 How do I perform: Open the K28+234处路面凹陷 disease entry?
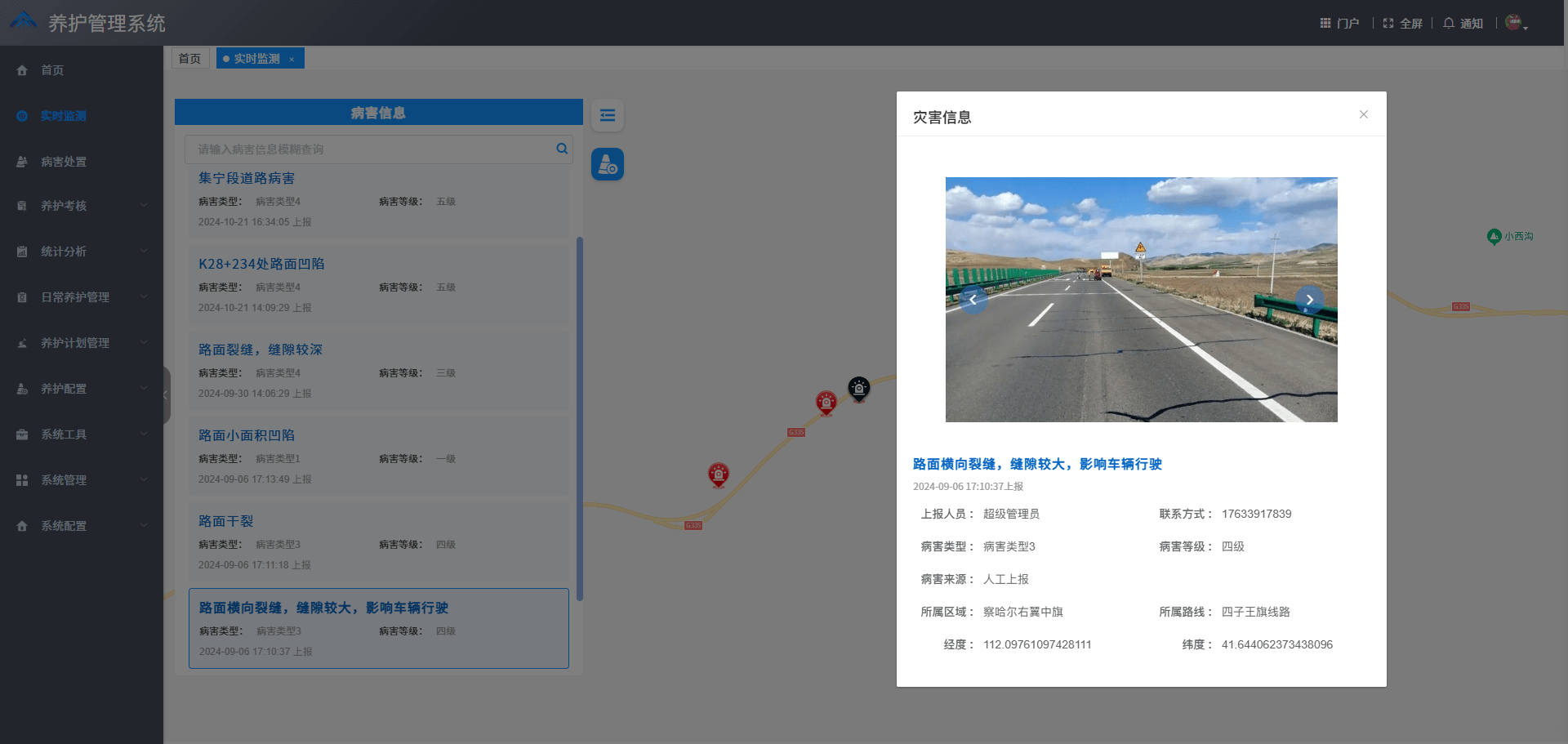(261, 264)
